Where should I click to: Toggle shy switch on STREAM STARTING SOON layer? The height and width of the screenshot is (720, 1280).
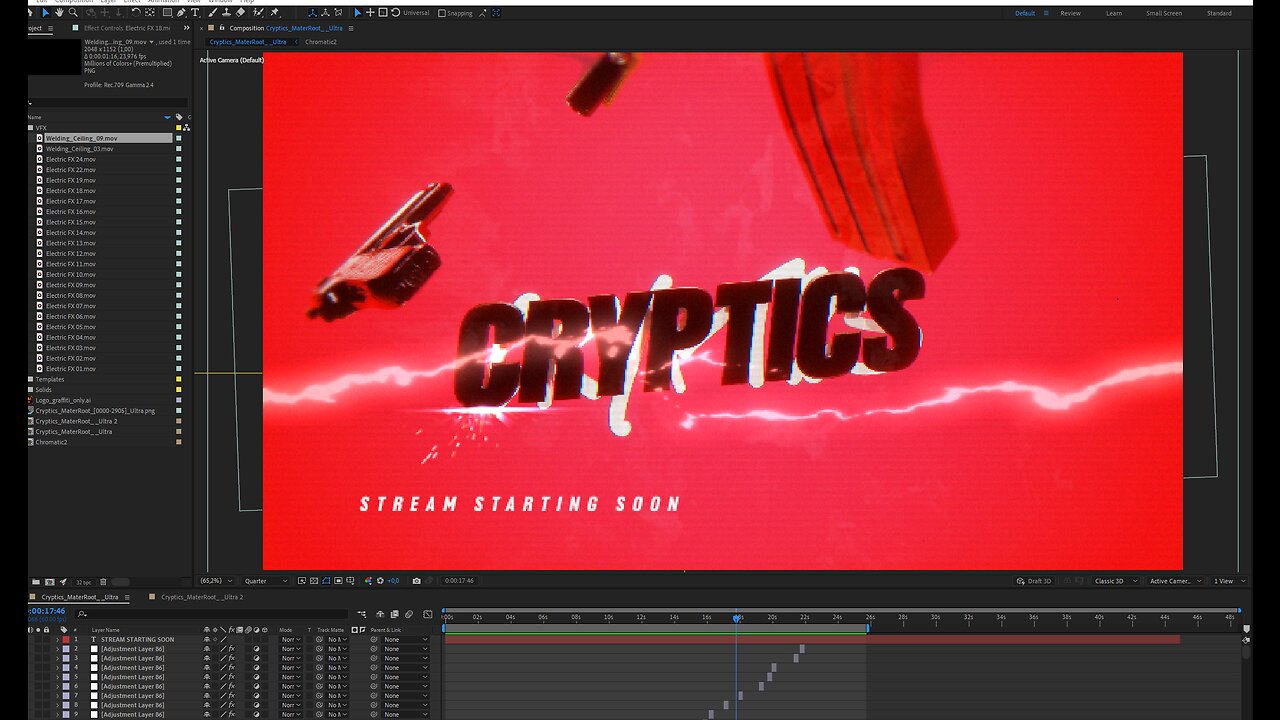click(x=207, y=639)
